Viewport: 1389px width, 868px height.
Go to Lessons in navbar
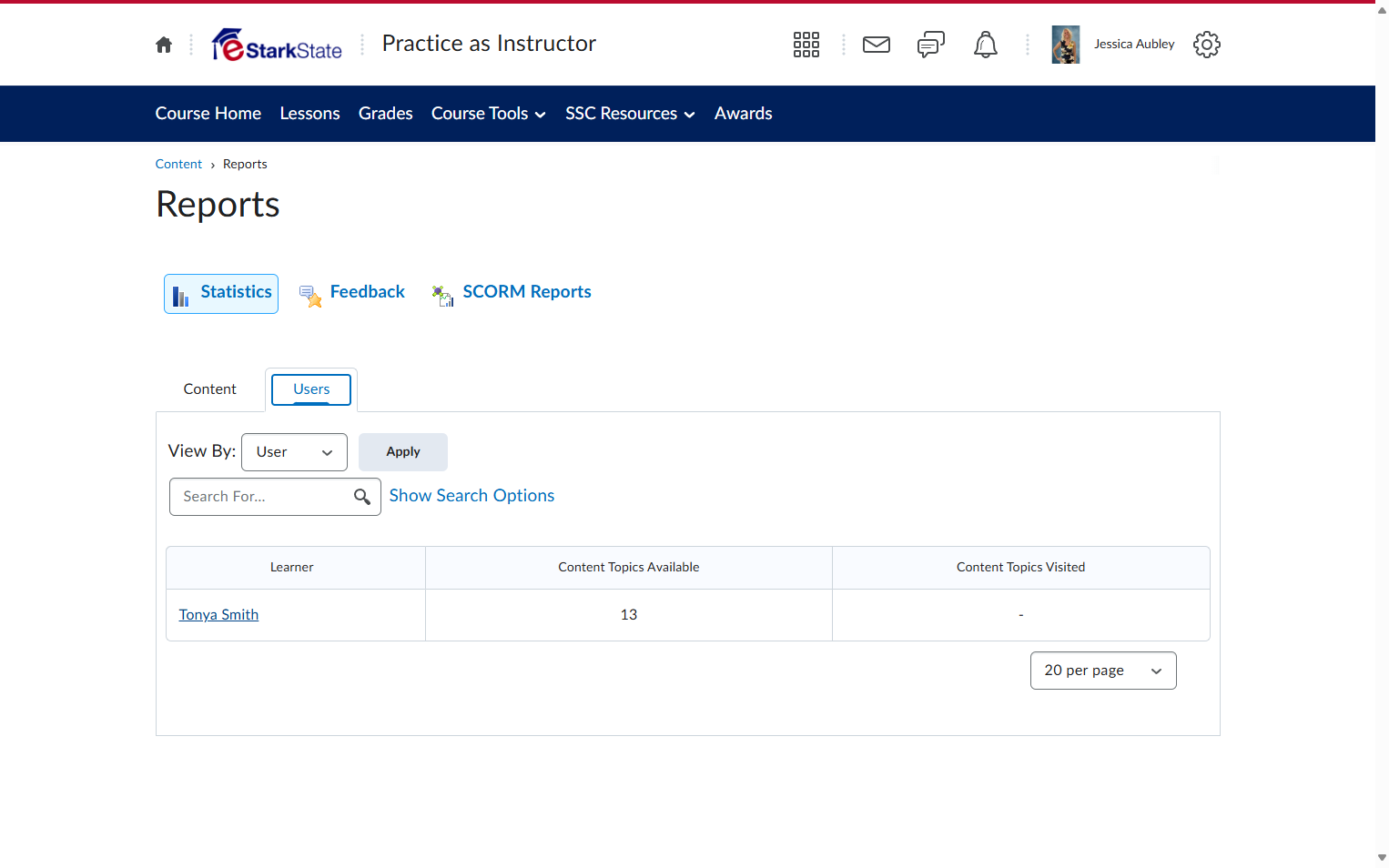click(310, 114)
